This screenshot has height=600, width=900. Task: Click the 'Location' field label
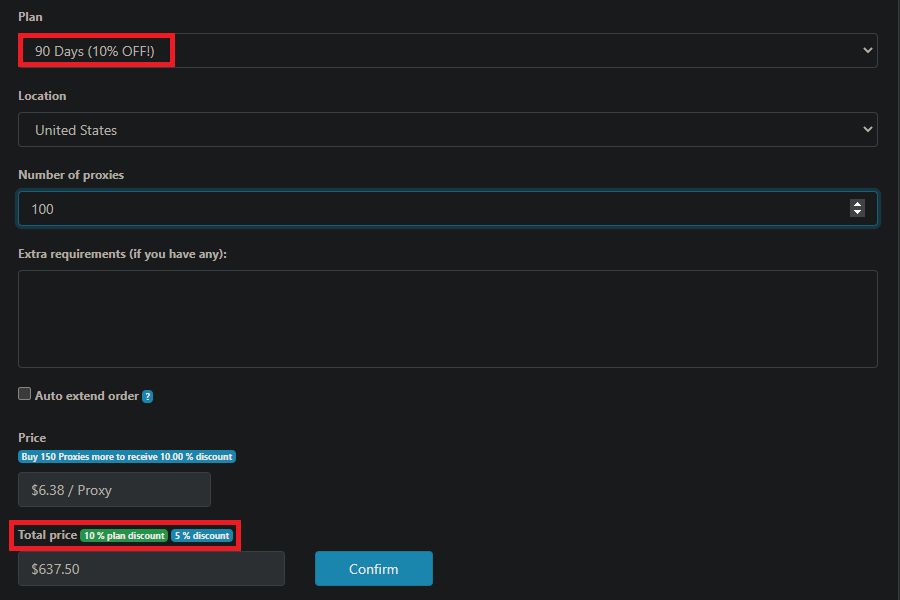click(42, 96)
